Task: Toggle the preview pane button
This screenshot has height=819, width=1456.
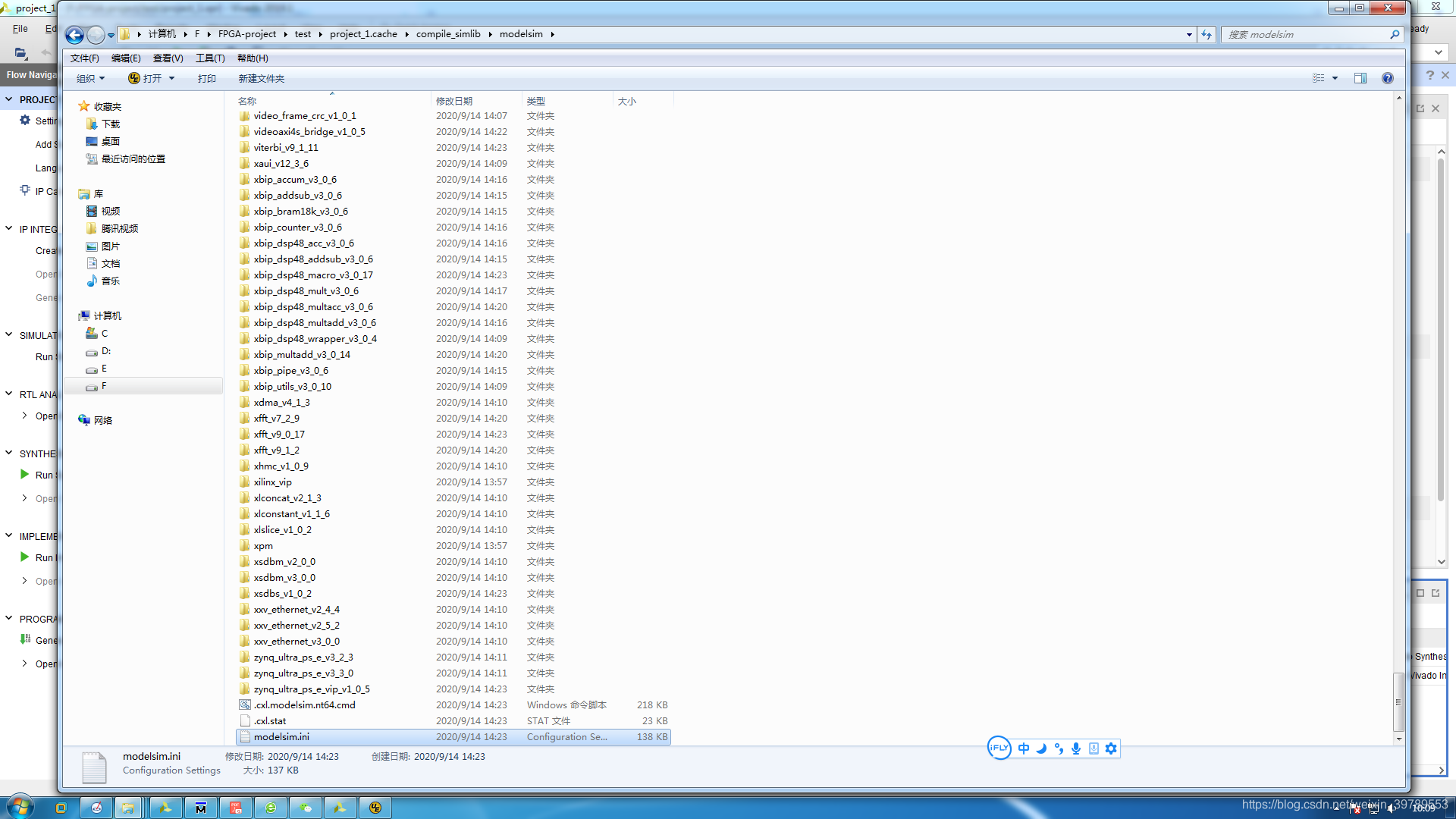Action: click(x=1360, y=78)
